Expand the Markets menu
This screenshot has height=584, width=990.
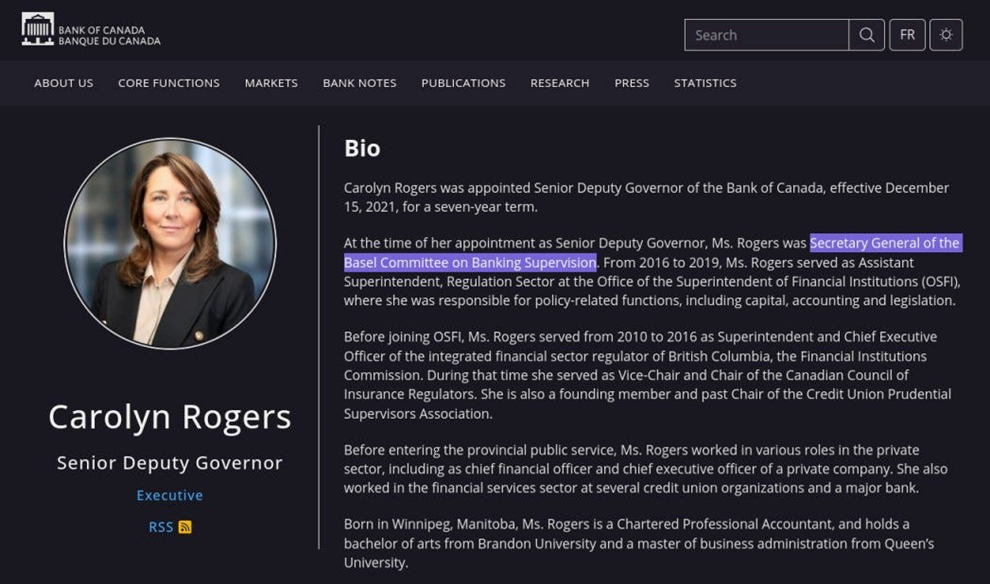click(271, 83)
